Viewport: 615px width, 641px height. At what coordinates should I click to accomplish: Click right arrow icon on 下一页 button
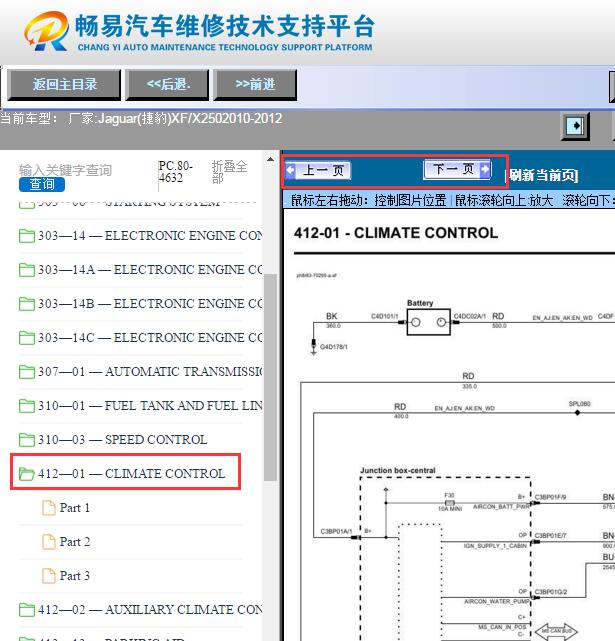[485, 168]
